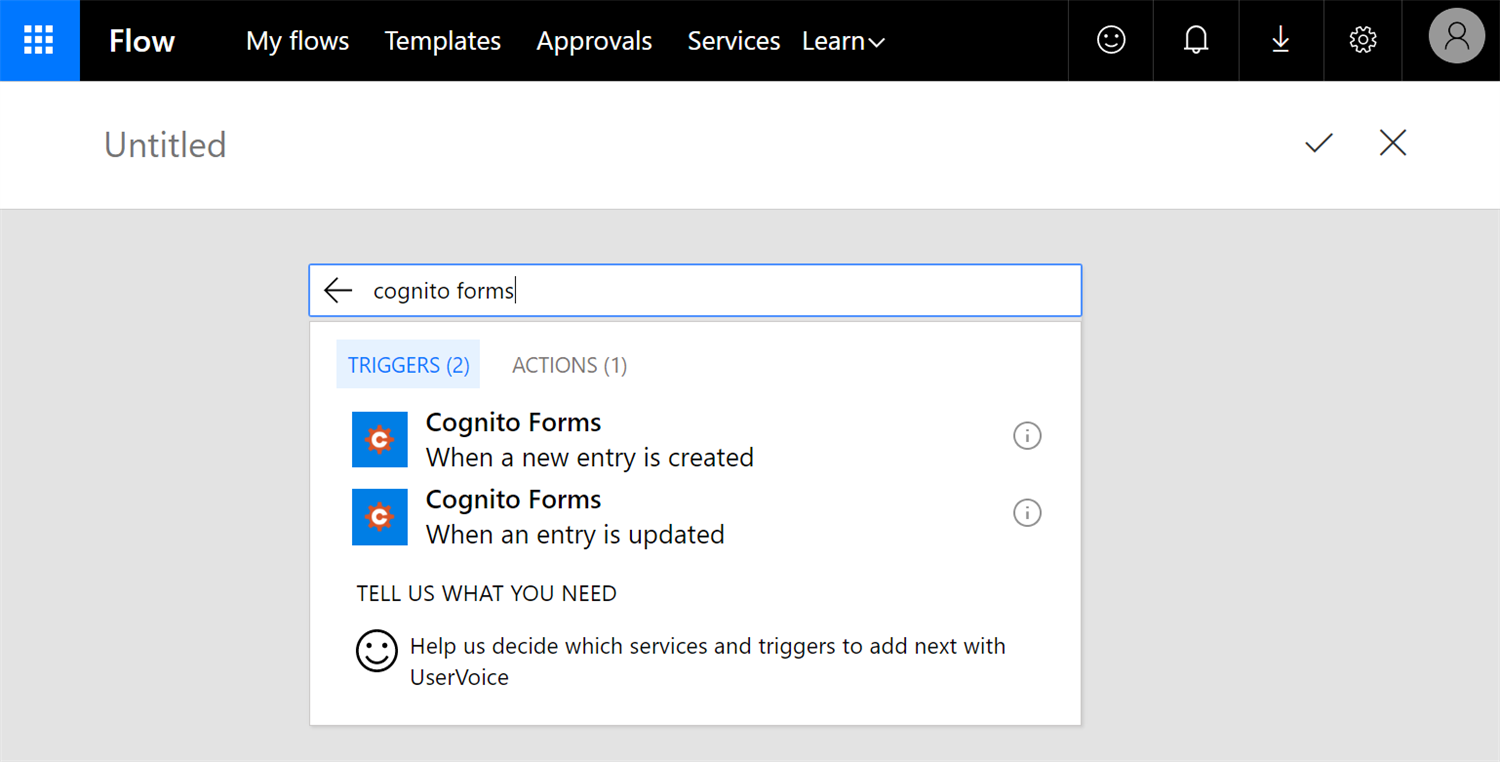Show info for 'When an entry is updated'

1027,513
